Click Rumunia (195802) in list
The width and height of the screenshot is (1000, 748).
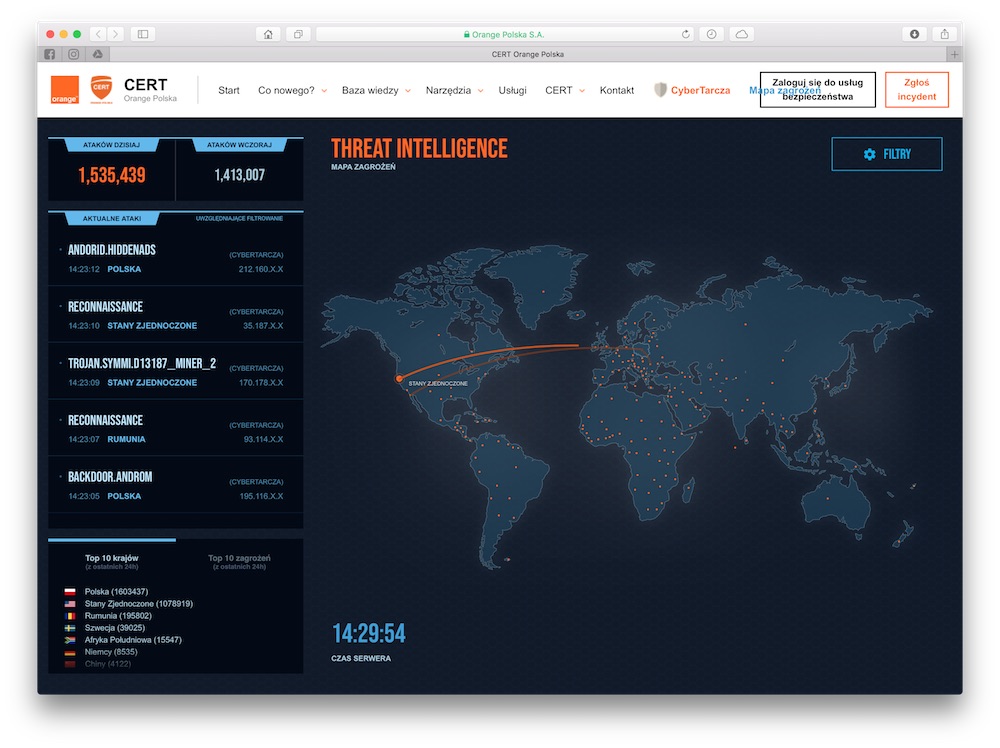[118, 616]
